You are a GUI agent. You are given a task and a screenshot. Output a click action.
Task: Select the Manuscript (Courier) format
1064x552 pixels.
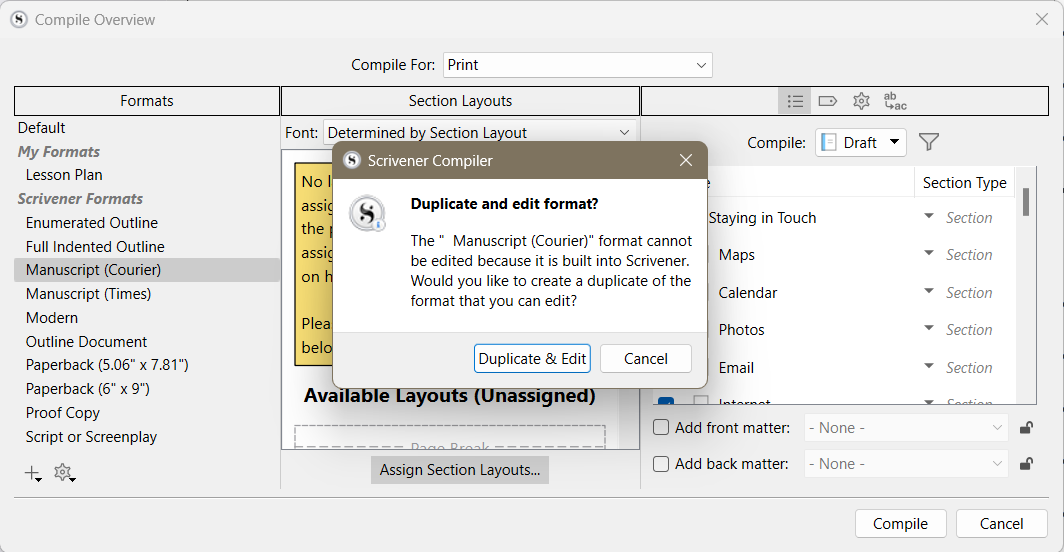click(147, 270)
